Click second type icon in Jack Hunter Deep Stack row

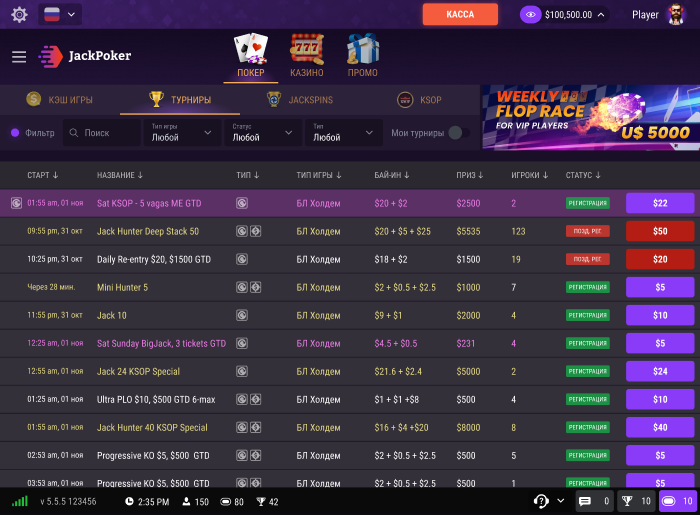click(255, 231)
